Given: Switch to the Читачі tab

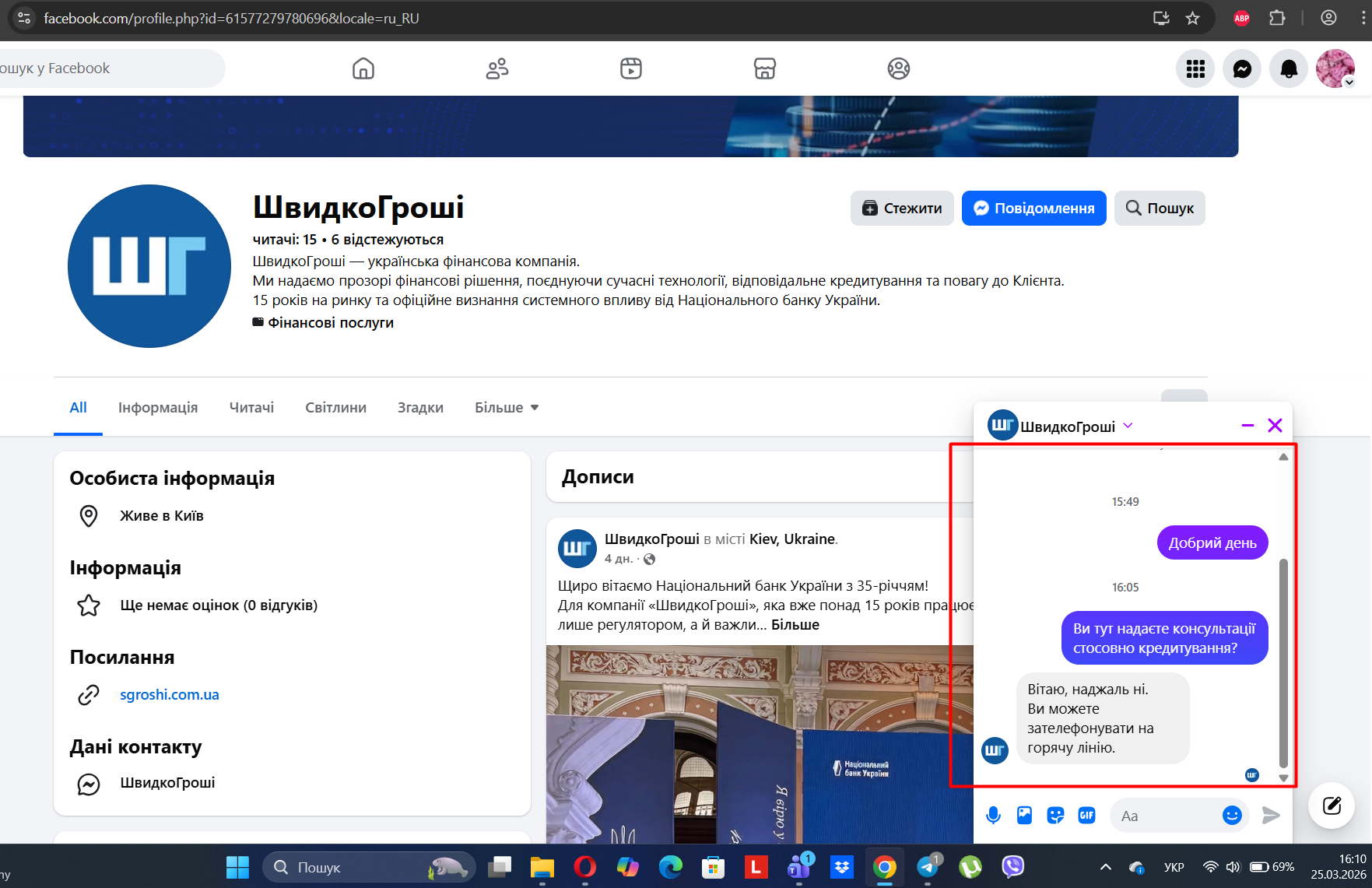Looking at the screenshot, I should [251, 408].
